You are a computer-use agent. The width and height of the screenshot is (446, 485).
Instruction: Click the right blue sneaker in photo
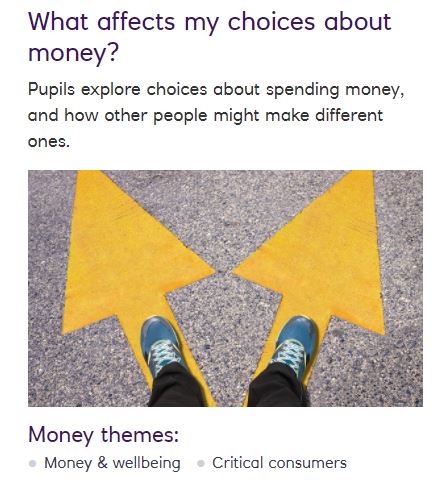[295, 343]
